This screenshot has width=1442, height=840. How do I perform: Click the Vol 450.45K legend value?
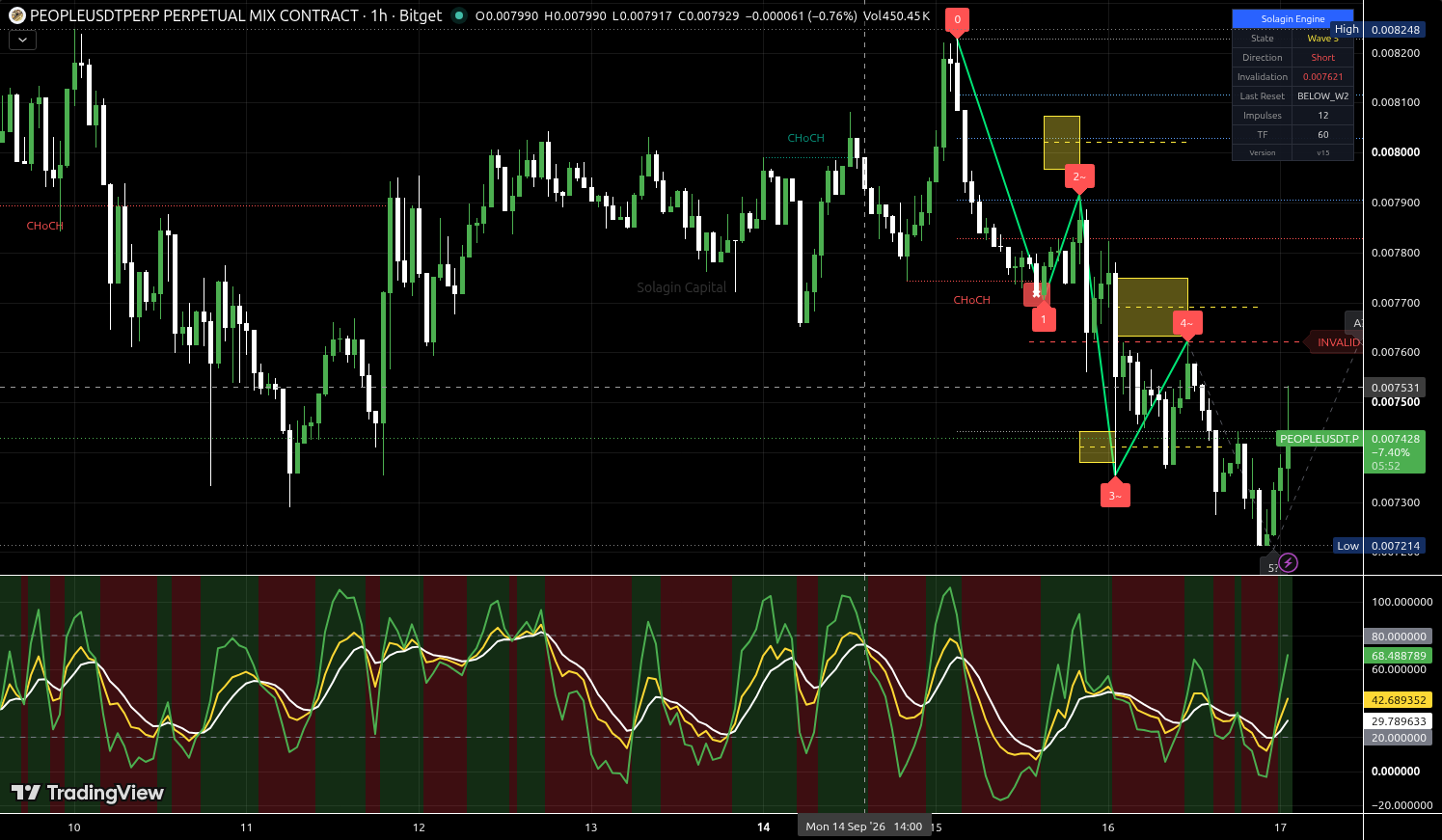897,15
